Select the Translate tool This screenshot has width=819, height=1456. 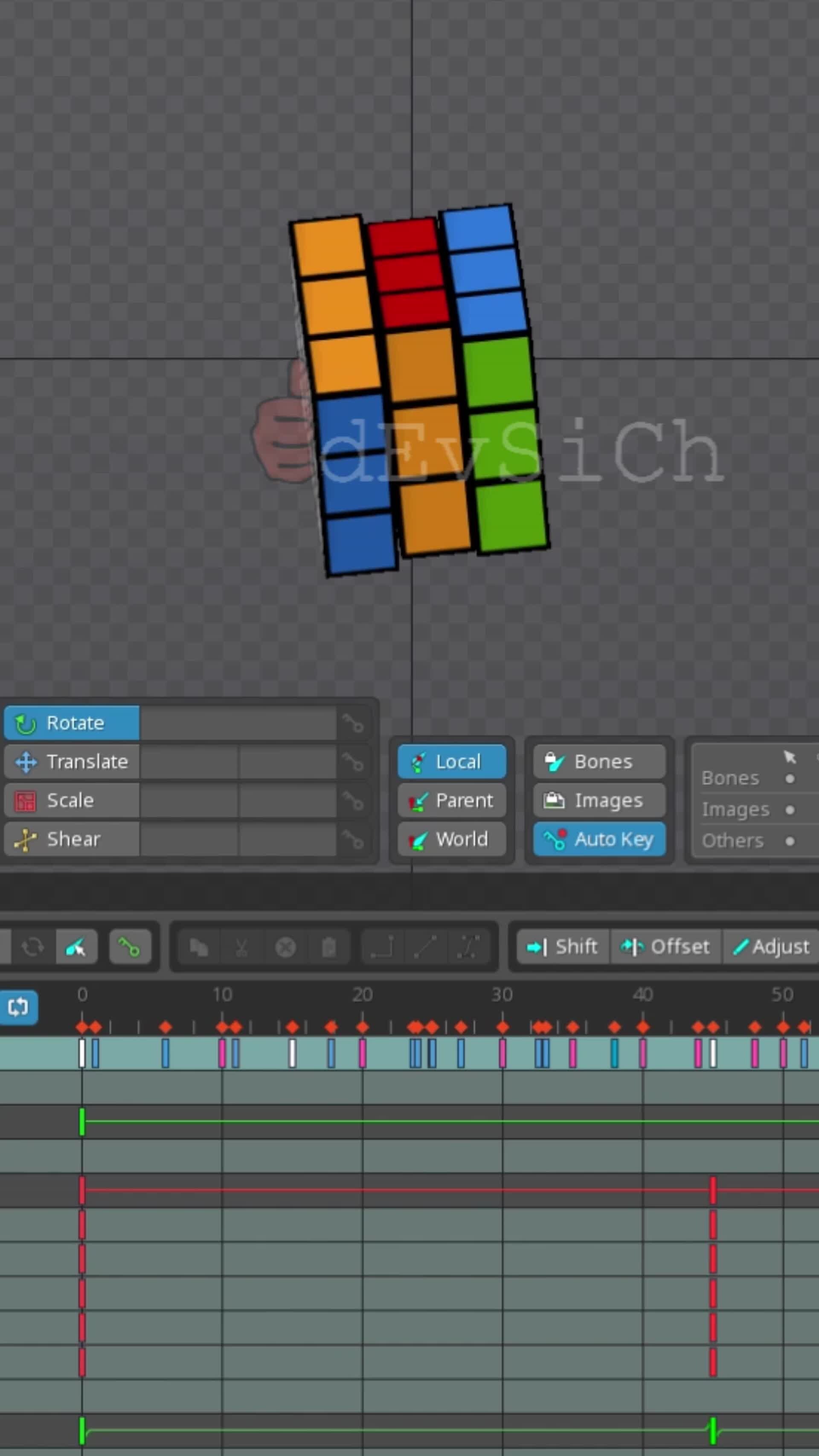coord(71,762)
